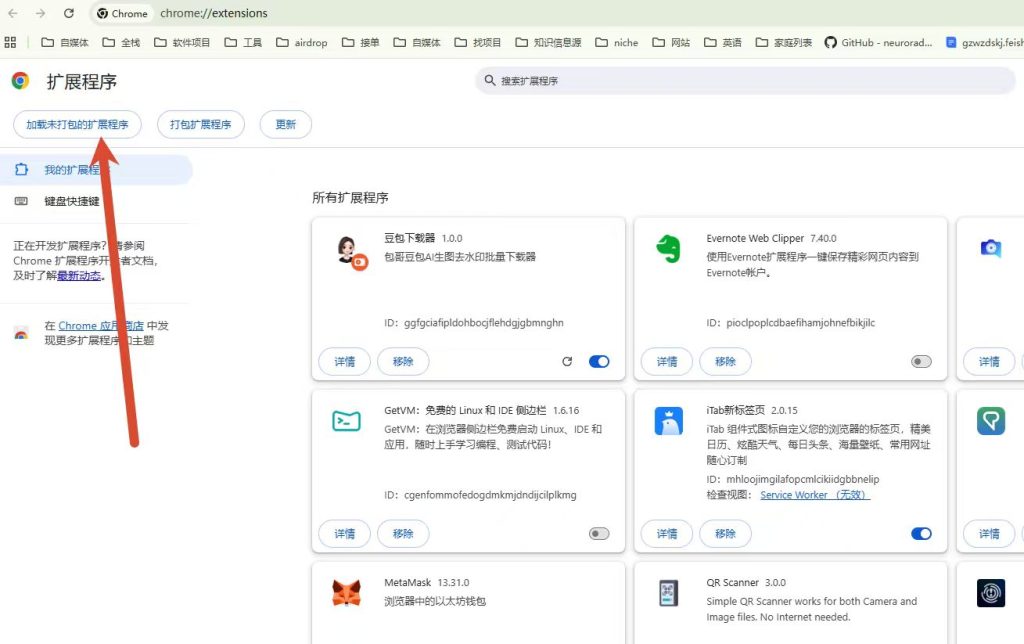The image size is (1024, 644).
Task: Enable the GetVM extension toggle
Action: click(599, 534)
